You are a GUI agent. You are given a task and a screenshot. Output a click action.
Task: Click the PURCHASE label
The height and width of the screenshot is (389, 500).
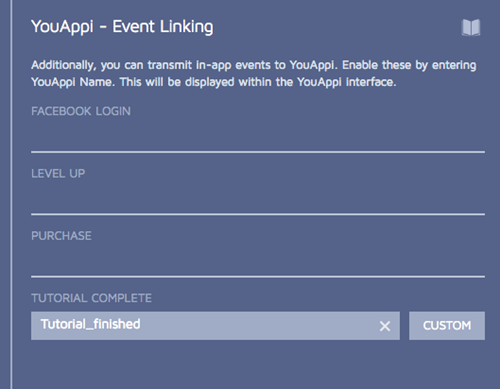click(61, 236)
